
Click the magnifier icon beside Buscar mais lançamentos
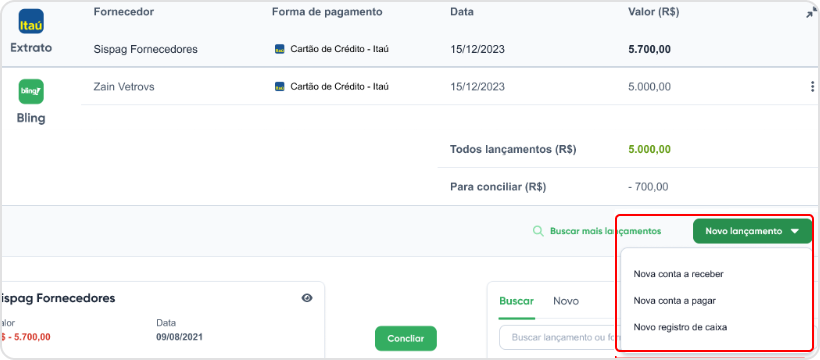point(538,231)
